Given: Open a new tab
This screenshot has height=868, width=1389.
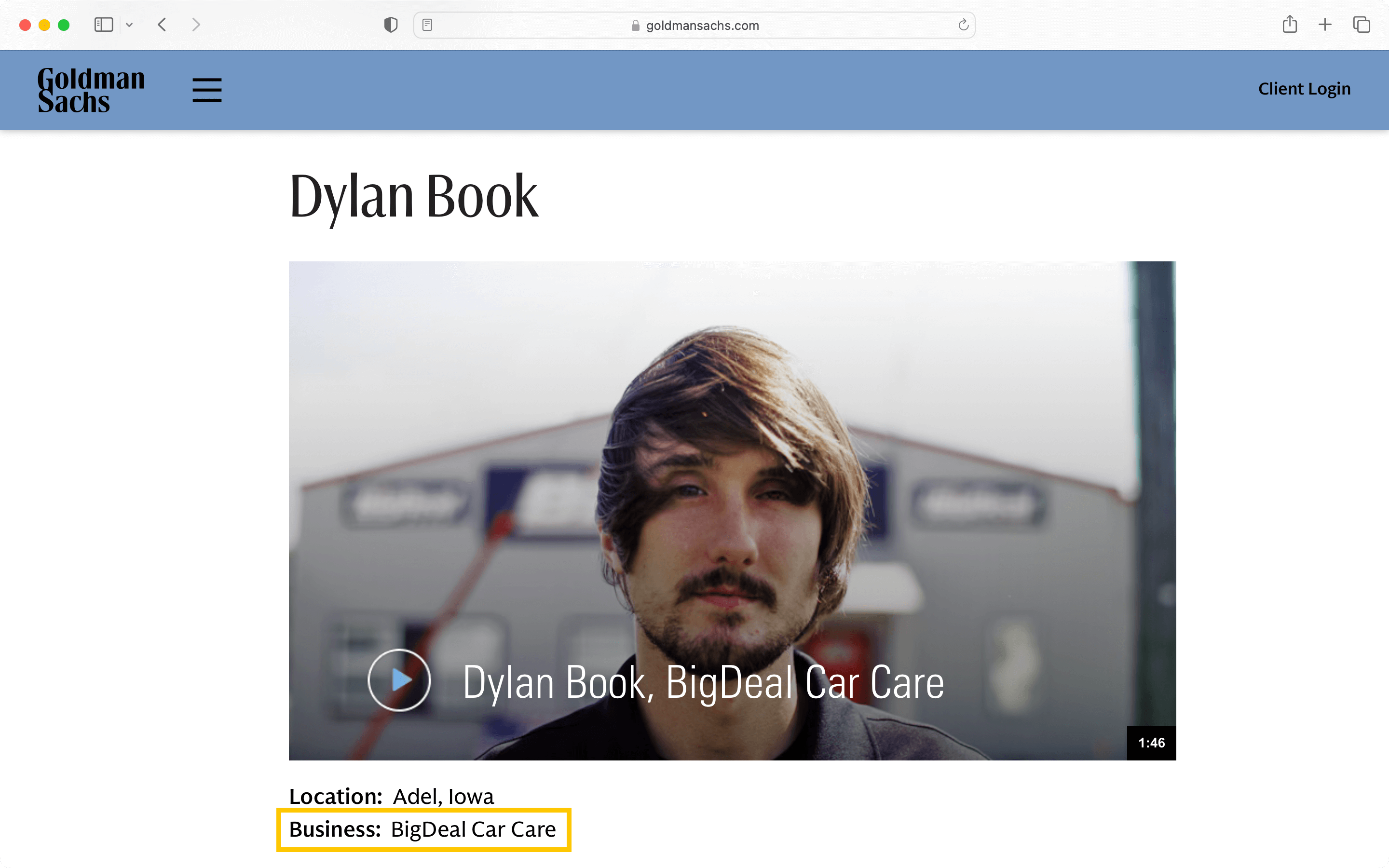Looking at the screenshot, I should point(1325,25).
